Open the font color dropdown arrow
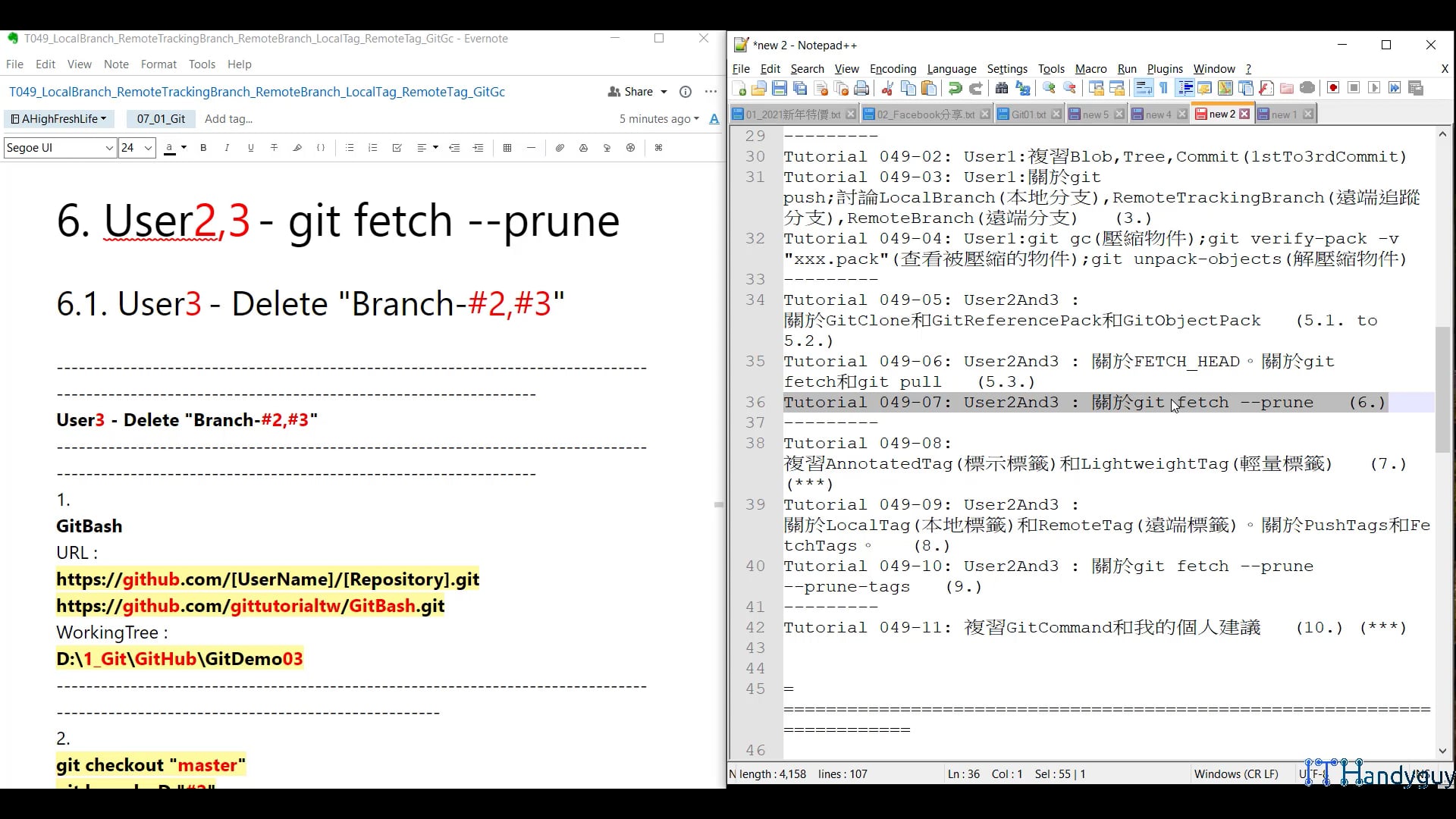Image resolution: width=1456 pixels, height=819 pixels. 184,148
